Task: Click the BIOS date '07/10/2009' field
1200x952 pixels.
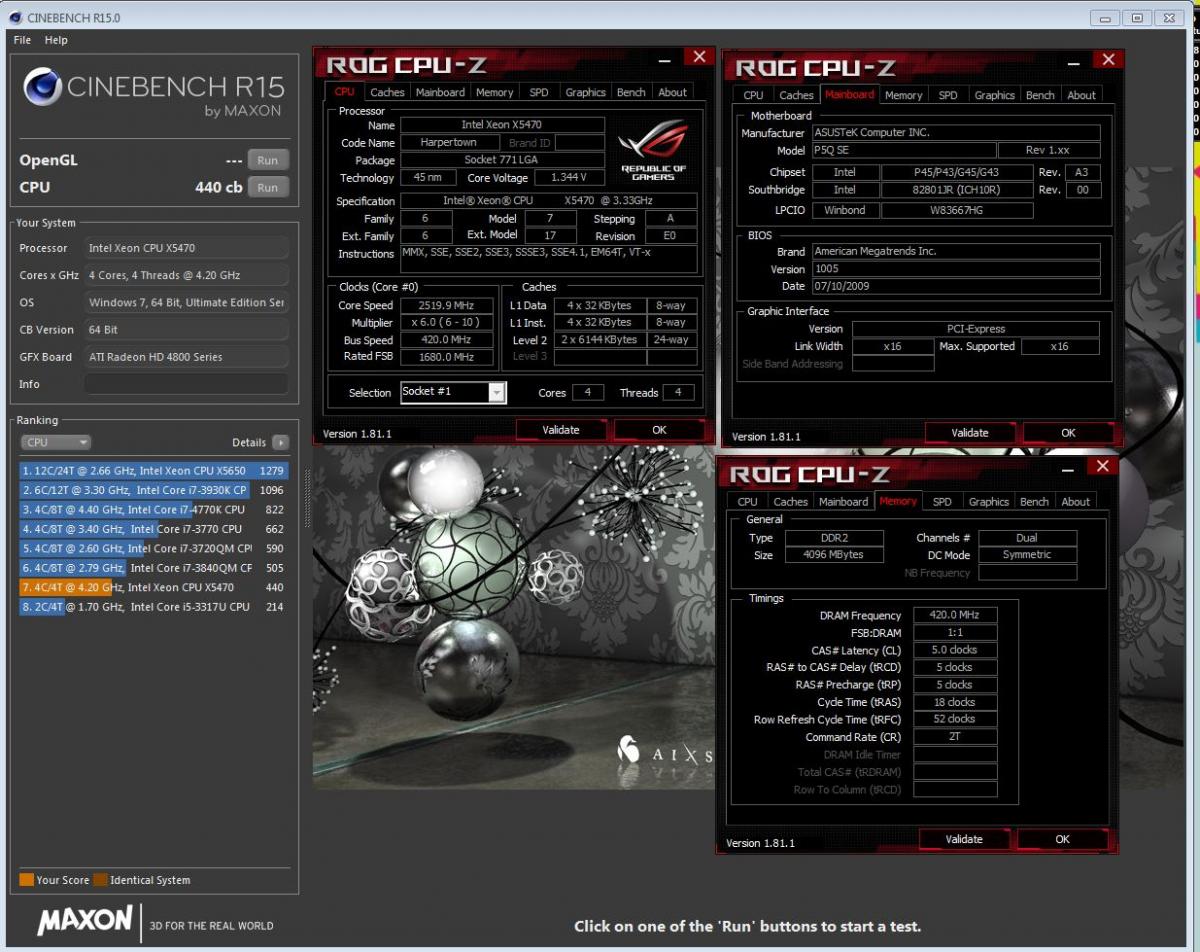Action: pyautogui.click(x=956, y=287)
